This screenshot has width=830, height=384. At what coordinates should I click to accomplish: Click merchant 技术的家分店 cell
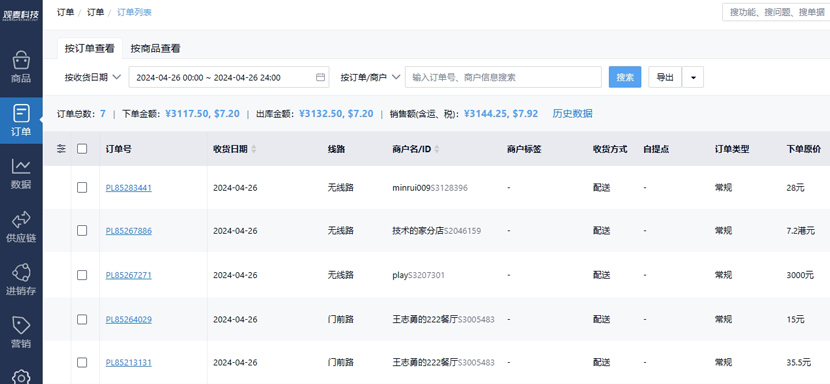pyautogui.click(x=437, y=231)
